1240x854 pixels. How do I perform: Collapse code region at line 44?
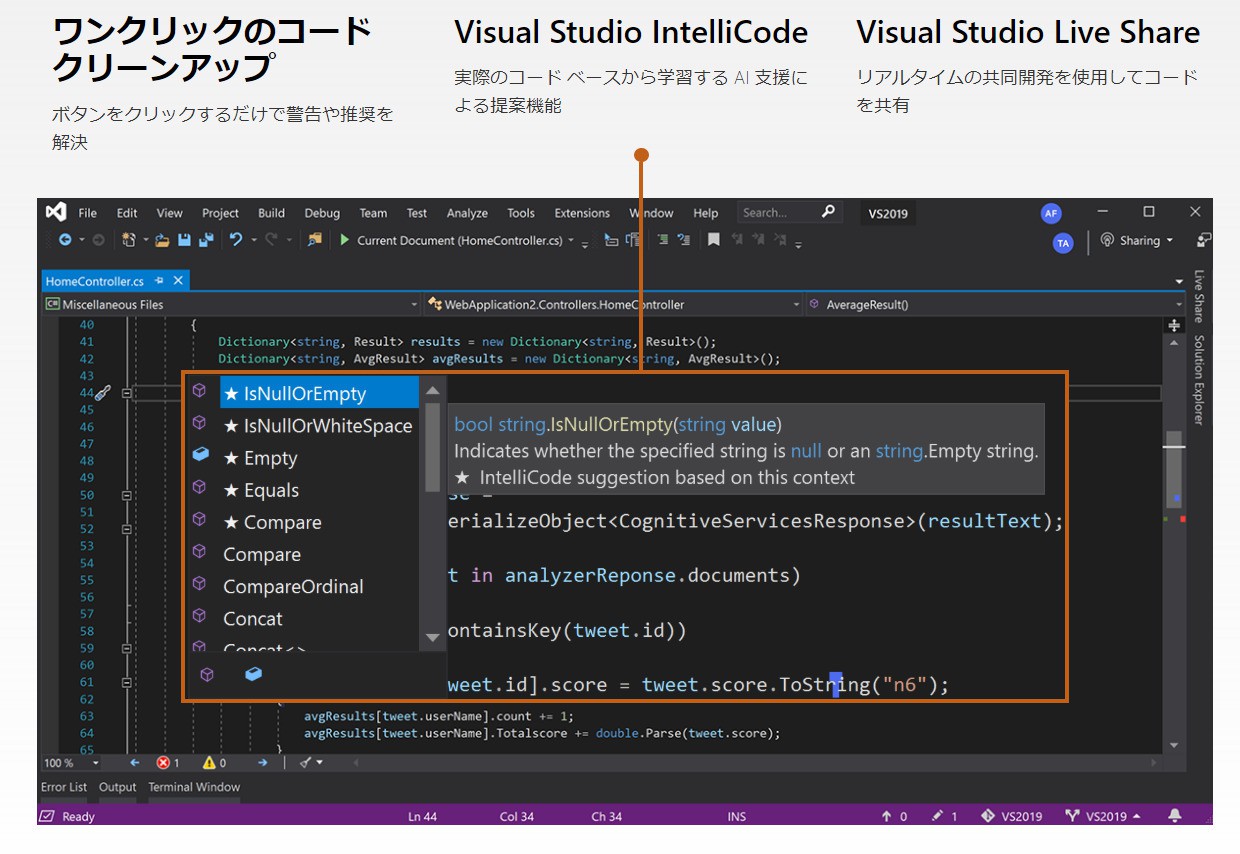pyautogui.click(x=126, y=393)
